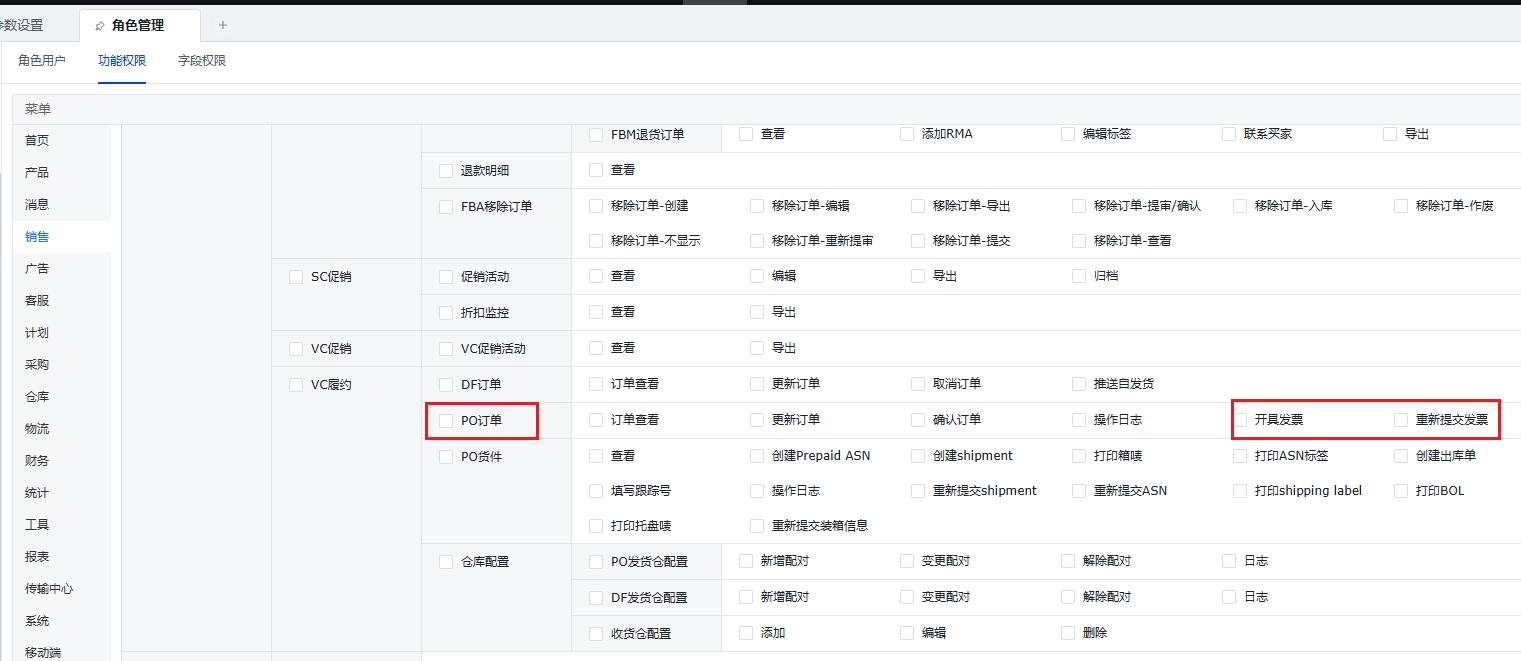Screen dimensions: 1521x661
Task: Open a new tab with the plus icon
Action: click(x=223, y=25)
